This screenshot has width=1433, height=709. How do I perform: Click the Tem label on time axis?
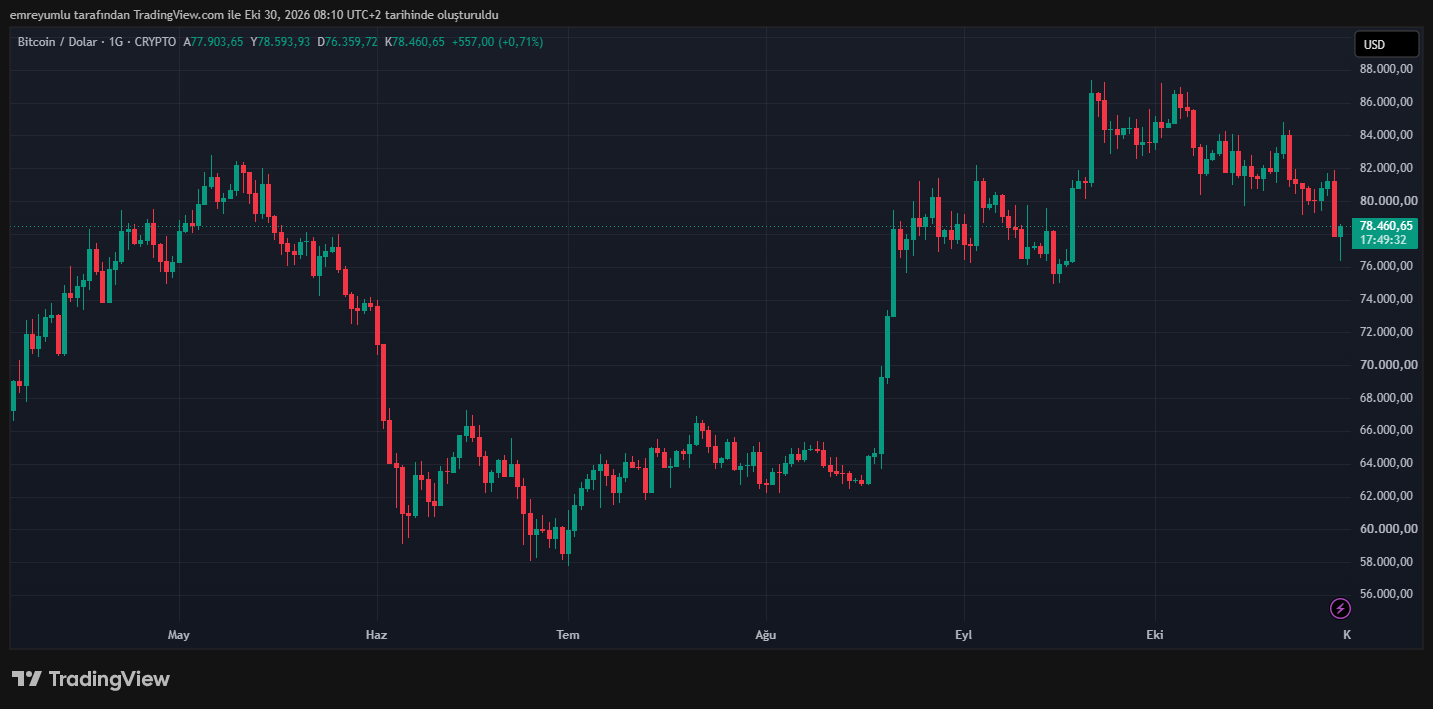click(x=568, y=635)
